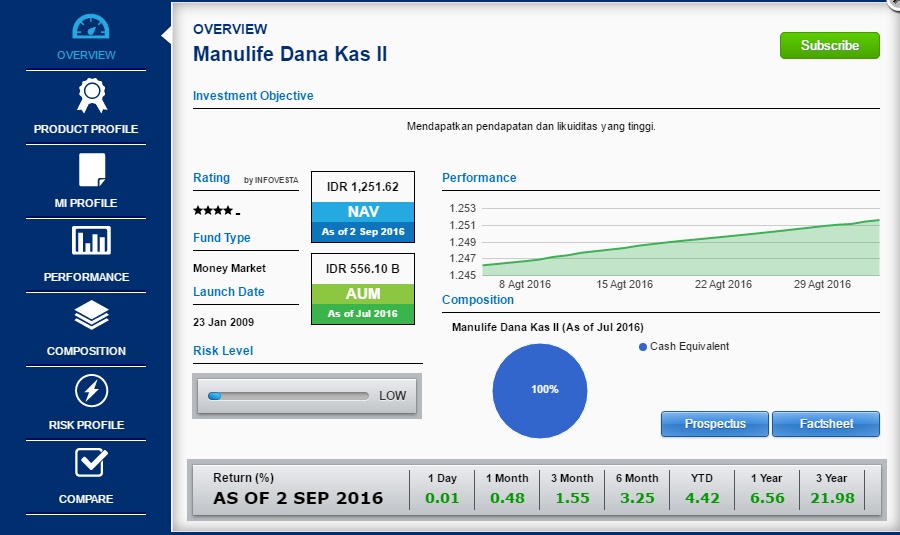Open COMPARE sidebar label
This screenshot has width=900, height=535.
tap(86, 499)
